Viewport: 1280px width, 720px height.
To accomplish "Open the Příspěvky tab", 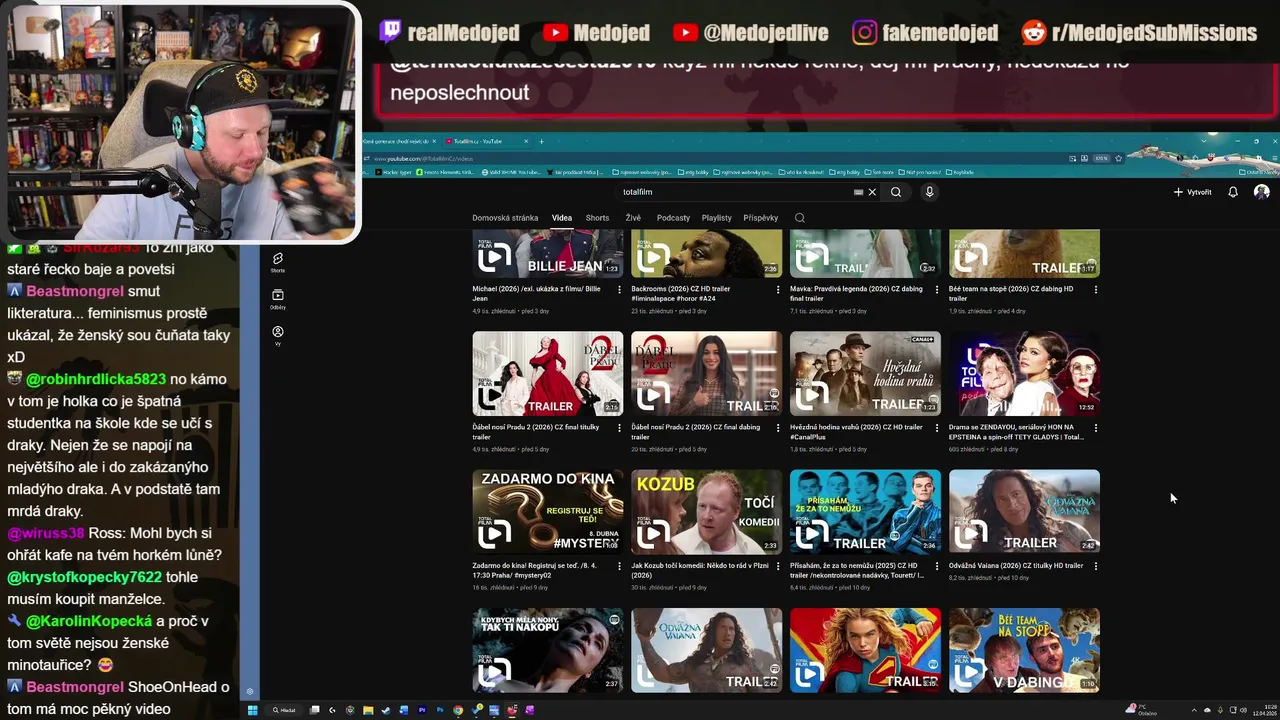I will (761, 218).
